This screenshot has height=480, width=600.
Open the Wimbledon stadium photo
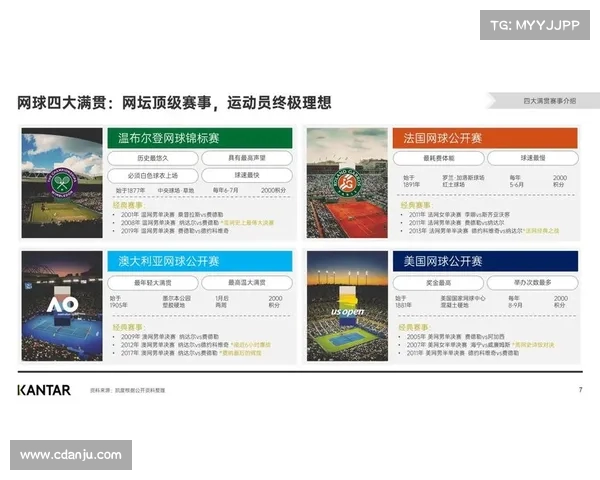[62, 183]
